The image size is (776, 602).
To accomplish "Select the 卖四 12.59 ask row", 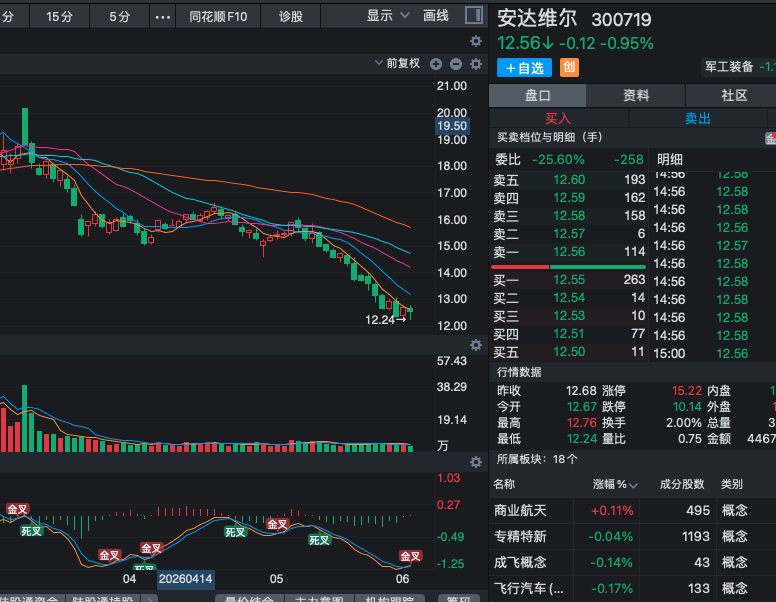I will point(569,198).
